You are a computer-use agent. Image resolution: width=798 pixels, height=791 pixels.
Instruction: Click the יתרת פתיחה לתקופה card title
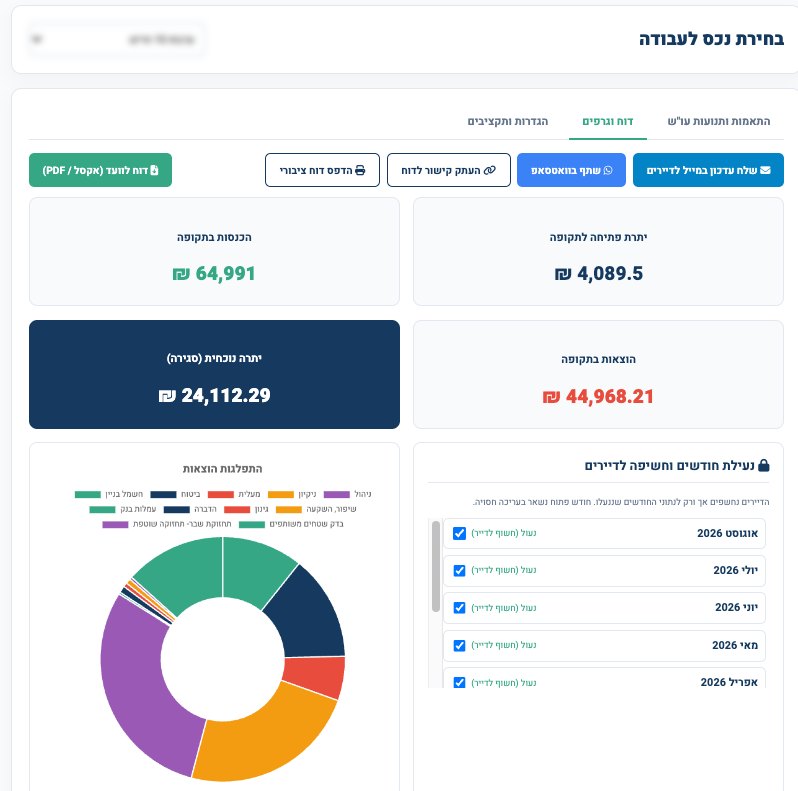[598, 237]
